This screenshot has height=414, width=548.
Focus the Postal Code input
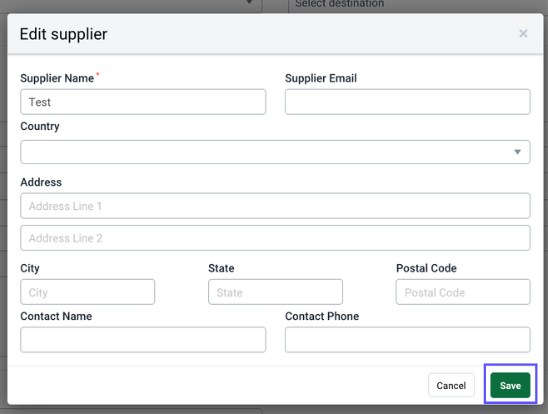point(463,292)
